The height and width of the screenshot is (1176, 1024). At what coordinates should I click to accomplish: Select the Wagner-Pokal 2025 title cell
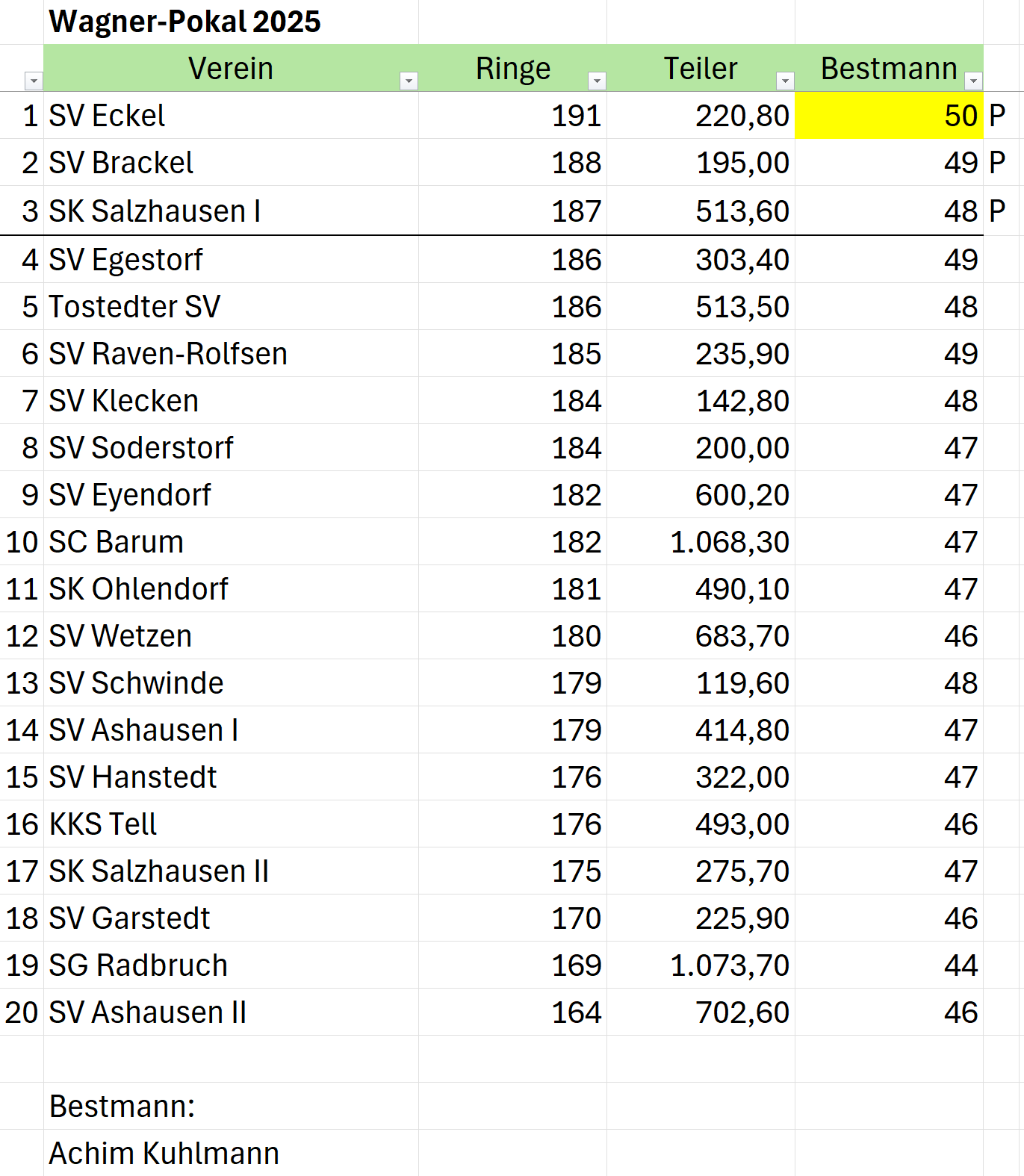(185, 22)
